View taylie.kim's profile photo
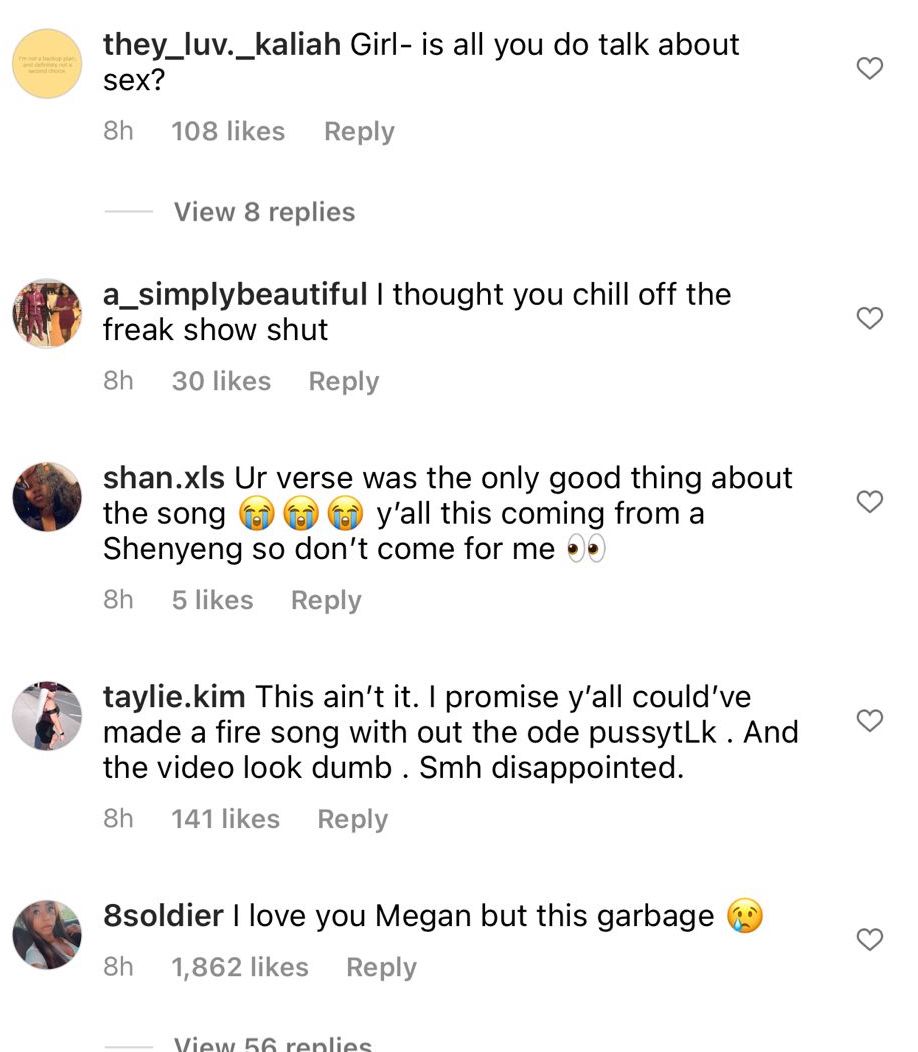The width and height of the screenshot is (918, 1052). [x=47, y=716]
